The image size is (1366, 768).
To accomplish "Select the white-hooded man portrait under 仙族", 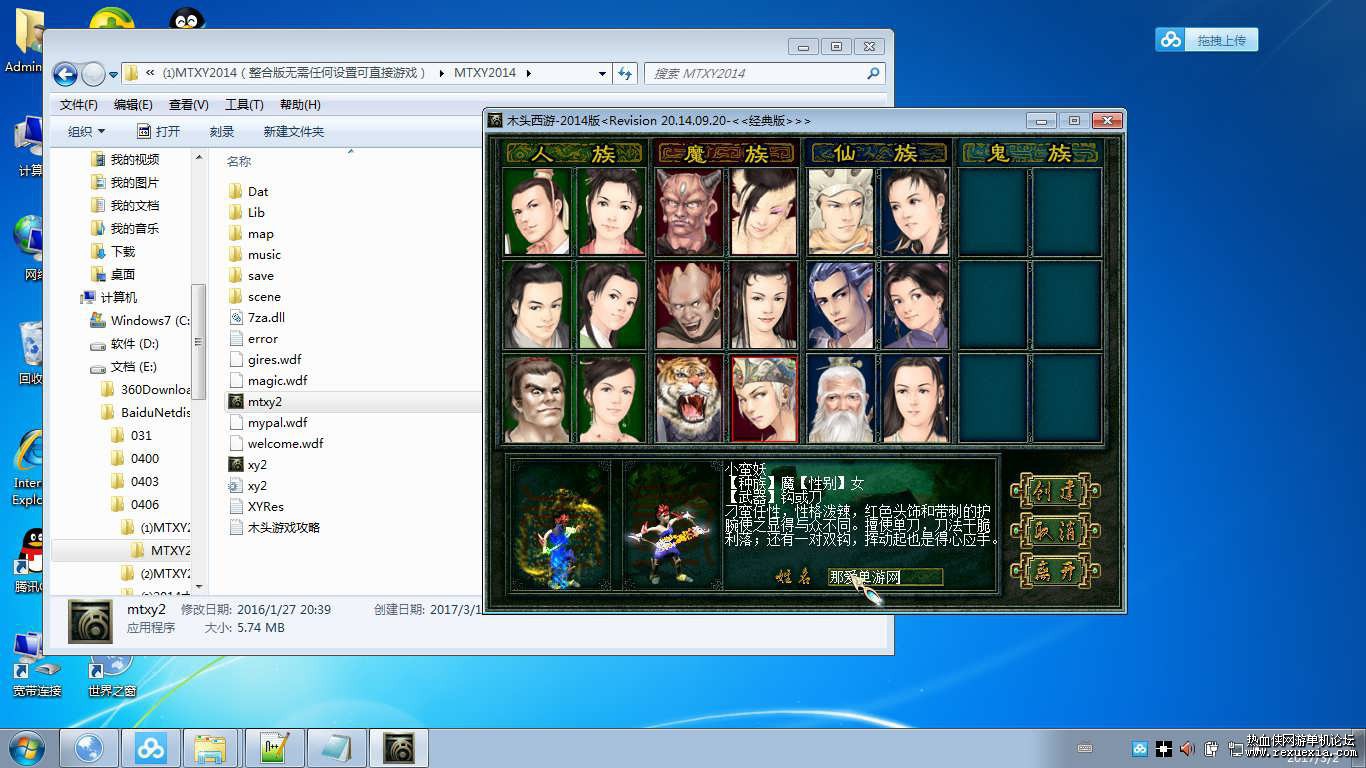I will coord(841,212).
